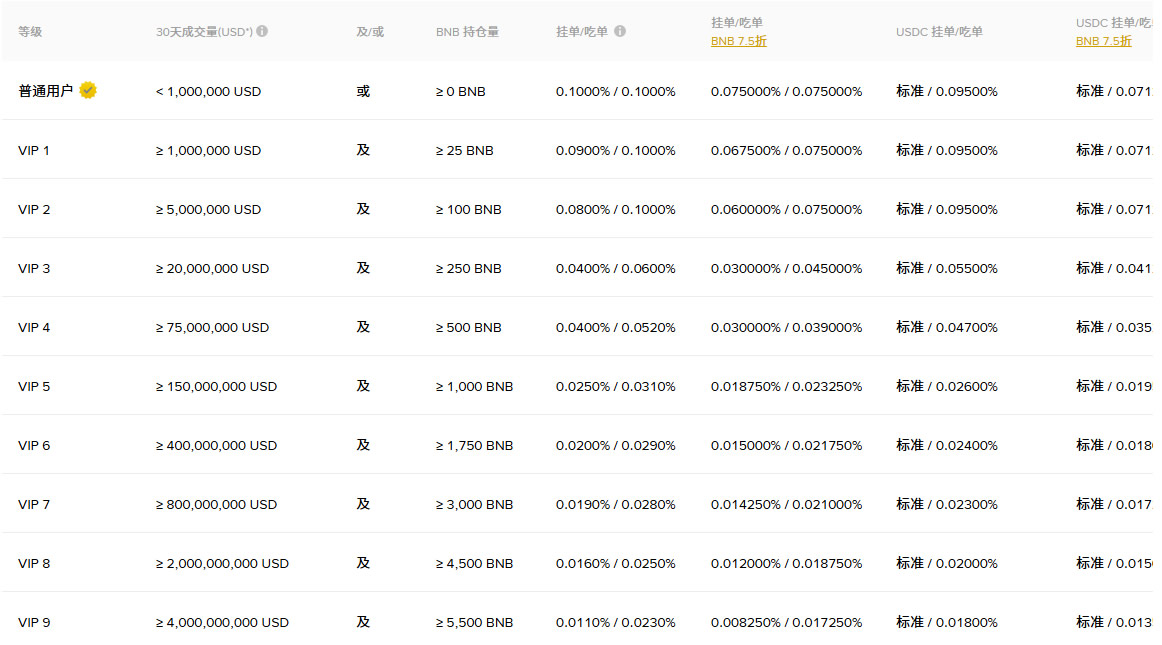Click the USDC 挂单/吃单 column header
This screenshot has height=645, width=1162.
(939, 32)
